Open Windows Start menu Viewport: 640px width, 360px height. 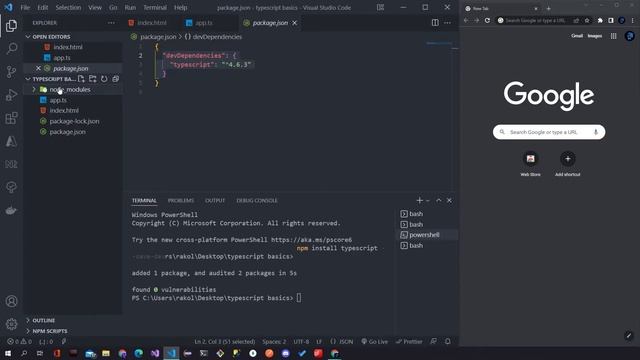click(x=8, y=353)
